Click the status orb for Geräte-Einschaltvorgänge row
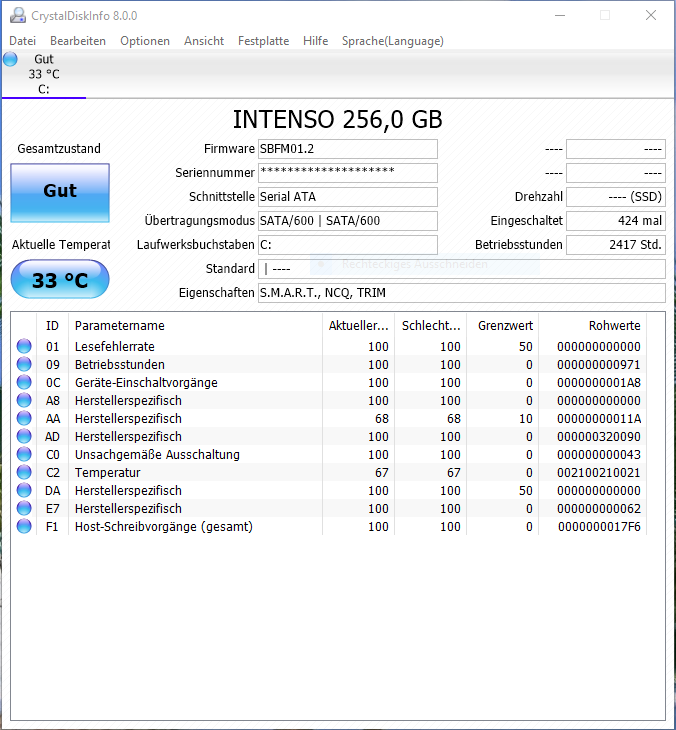676x730 pixels. (24, 382)
